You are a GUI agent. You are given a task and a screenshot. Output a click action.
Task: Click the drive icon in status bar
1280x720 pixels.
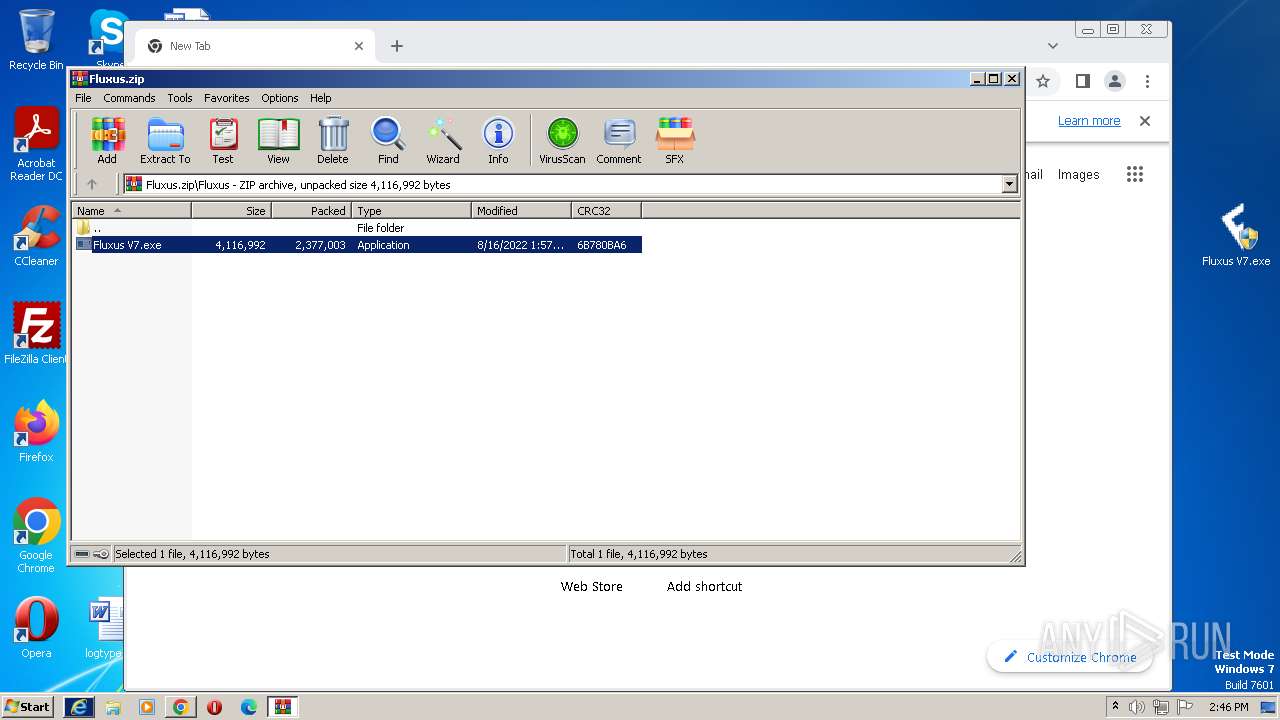tap(82, 554)
